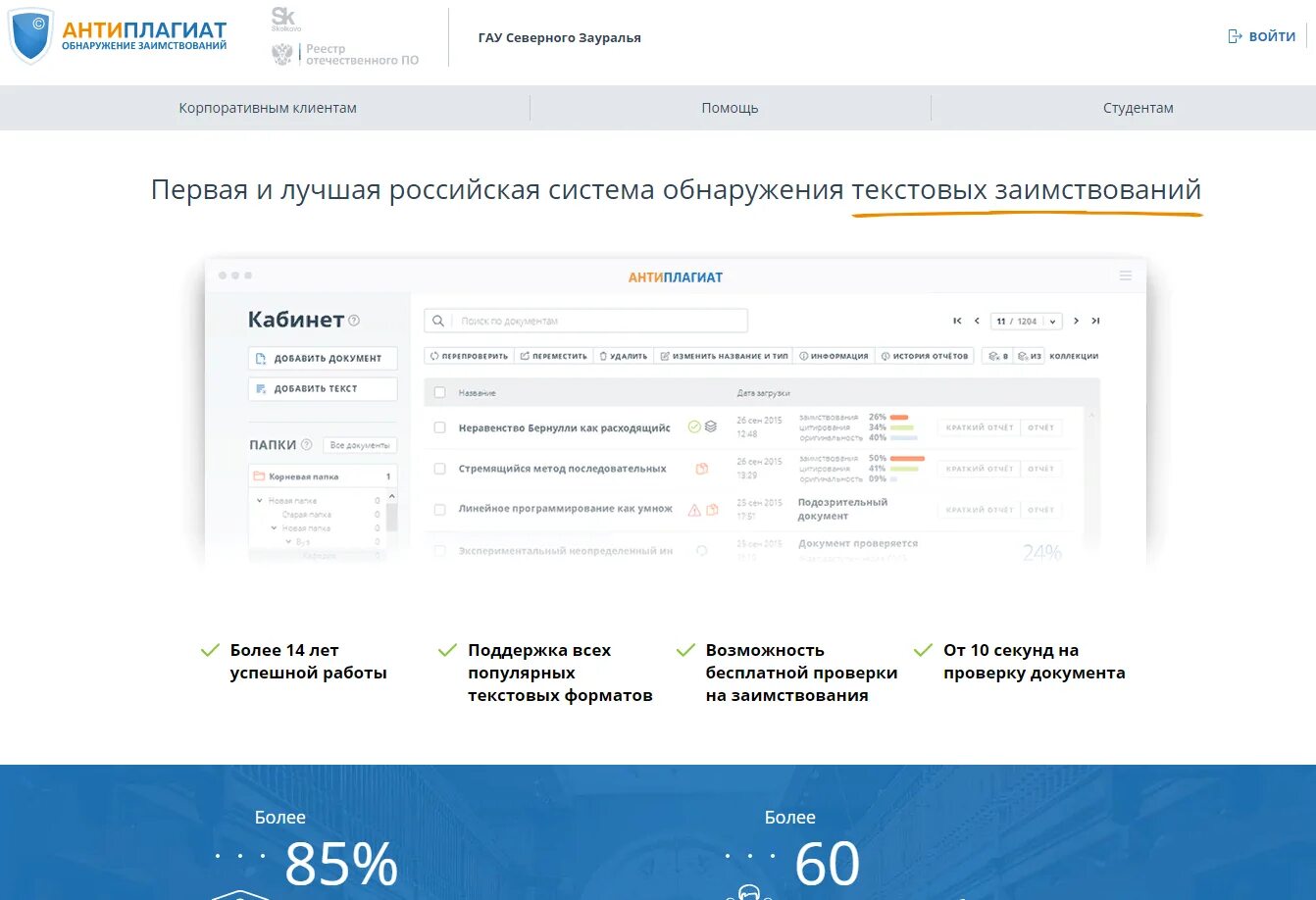Open Неравенство Бернулли как расходящийс document
Viewport: 1316px width, 900px height.
click(564, 427)
